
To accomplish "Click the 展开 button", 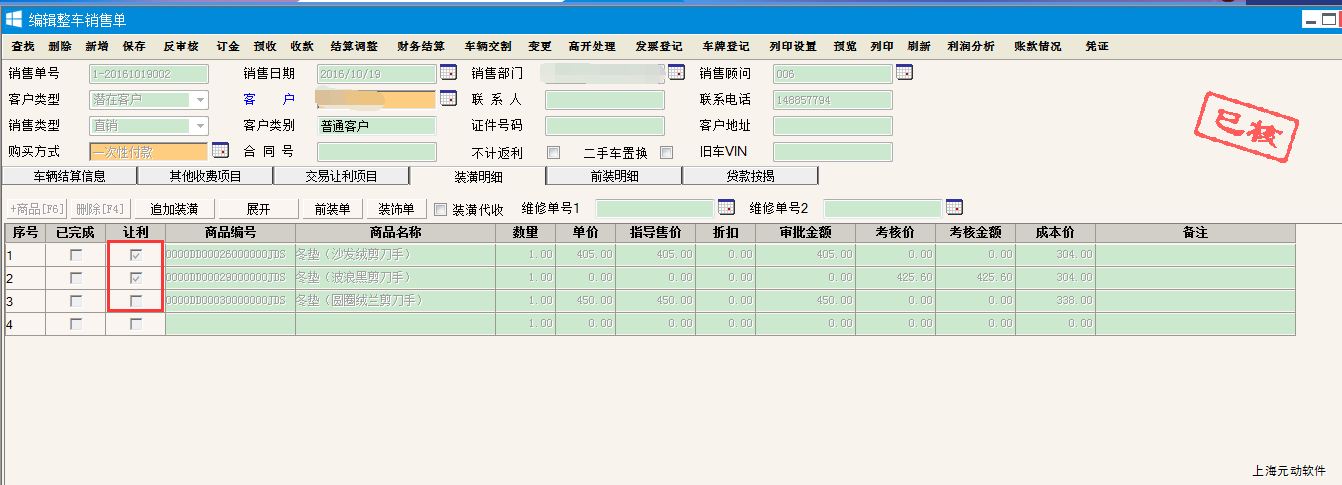I will pos(258,209).
